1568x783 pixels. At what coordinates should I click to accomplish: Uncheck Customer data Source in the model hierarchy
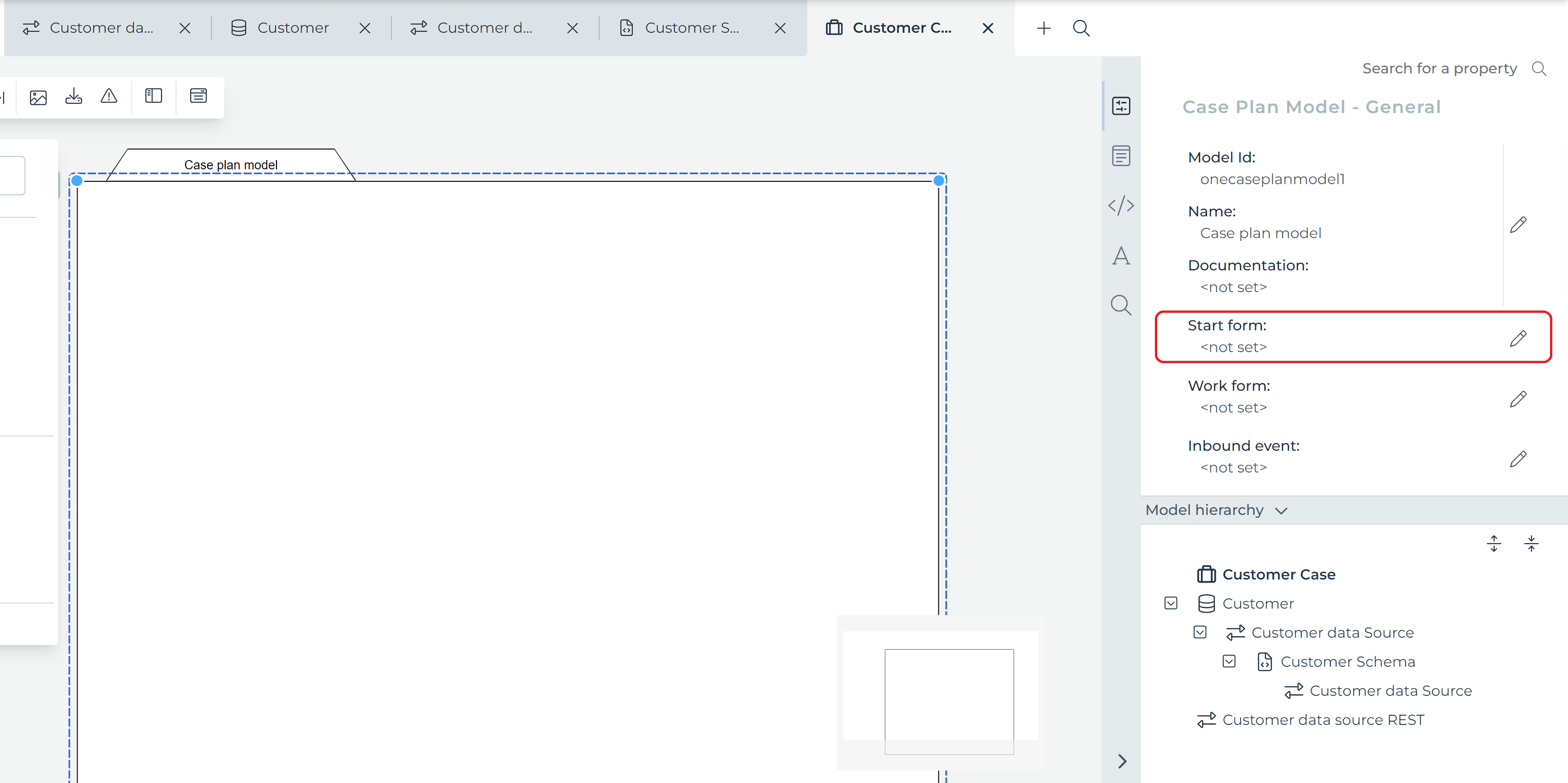[1200, 632]
